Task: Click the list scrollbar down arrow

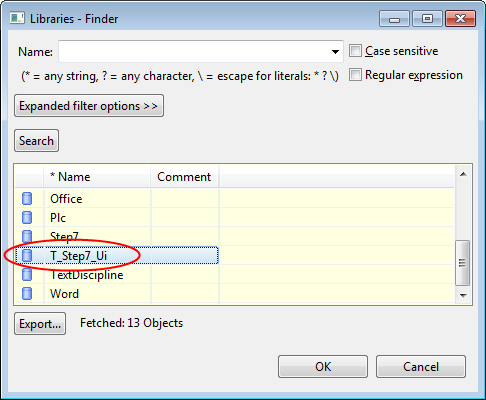Action: (x=463, y=295)
